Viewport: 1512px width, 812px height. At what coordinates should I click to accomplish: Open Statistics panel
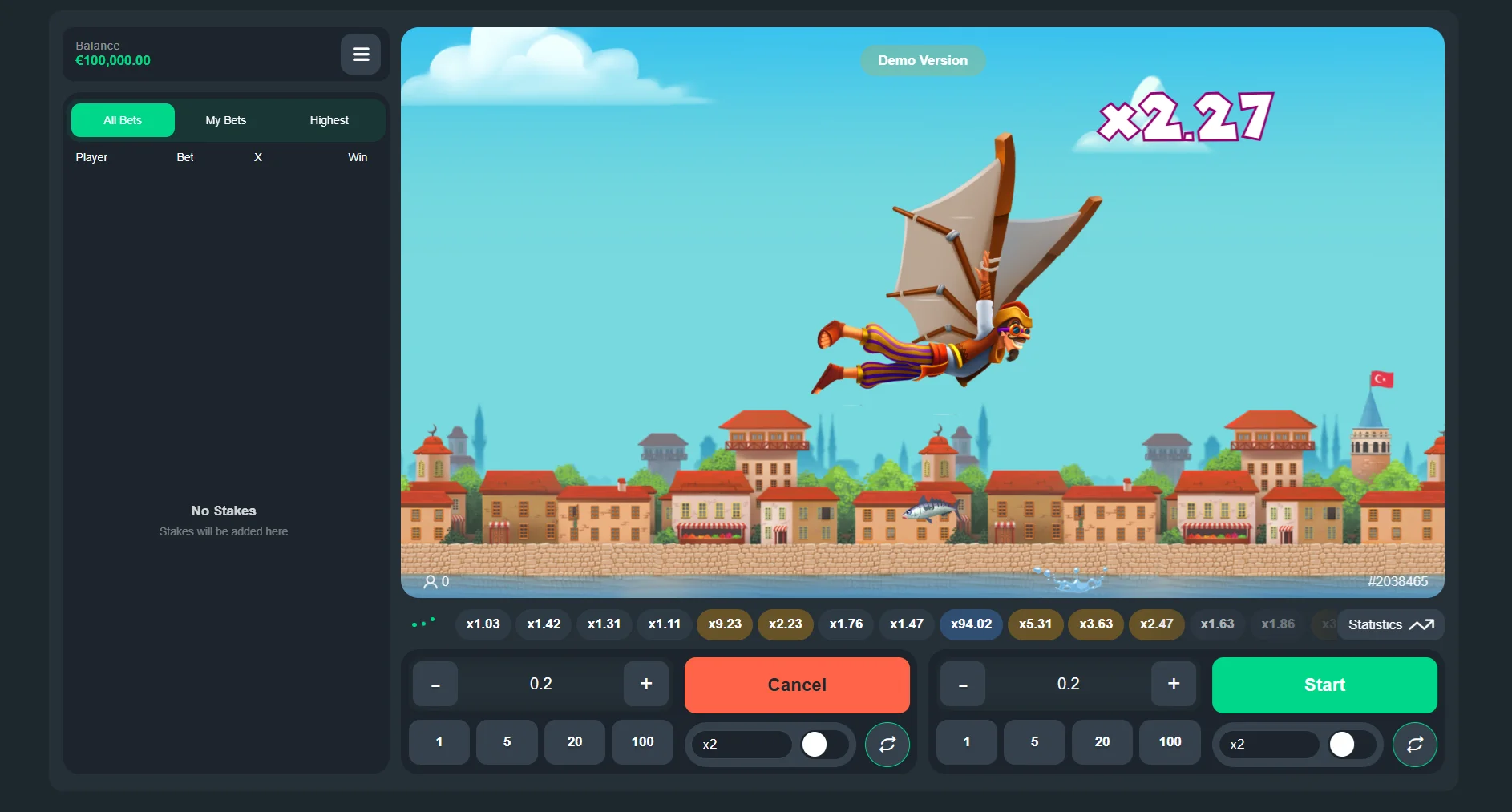coord(1391,624)
